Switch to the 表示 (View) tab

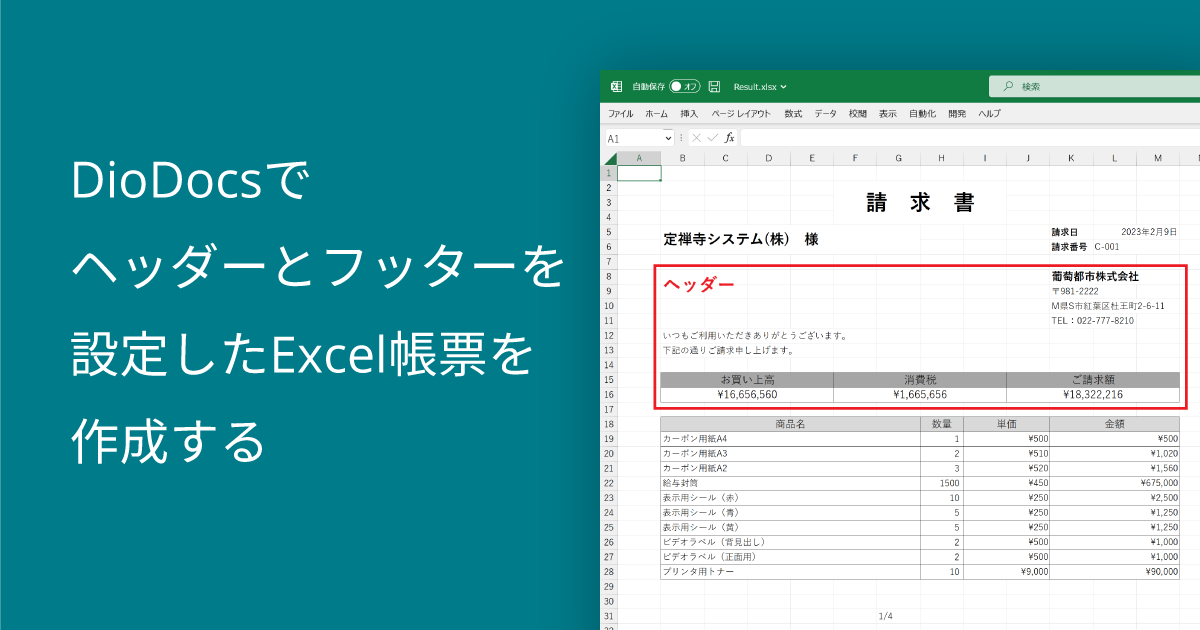(888, 113)
